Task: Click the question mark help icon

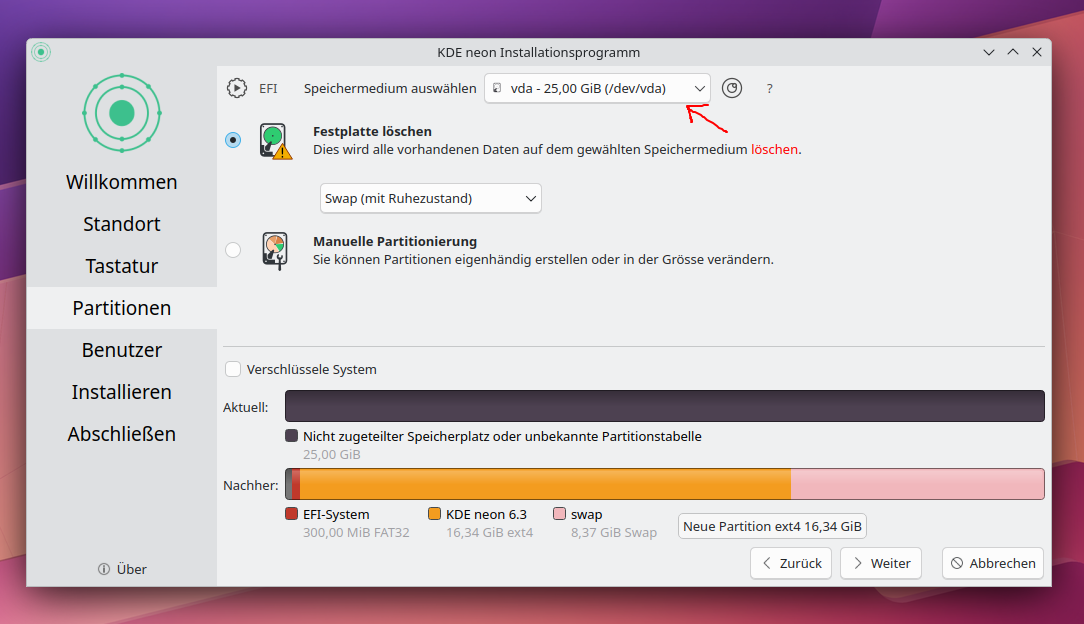Action: (x=769, y=88)
